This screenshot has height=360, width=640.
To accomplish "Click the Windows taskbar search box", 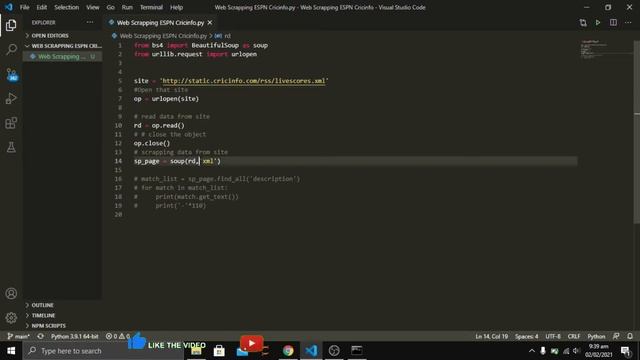I will [104, 351].
